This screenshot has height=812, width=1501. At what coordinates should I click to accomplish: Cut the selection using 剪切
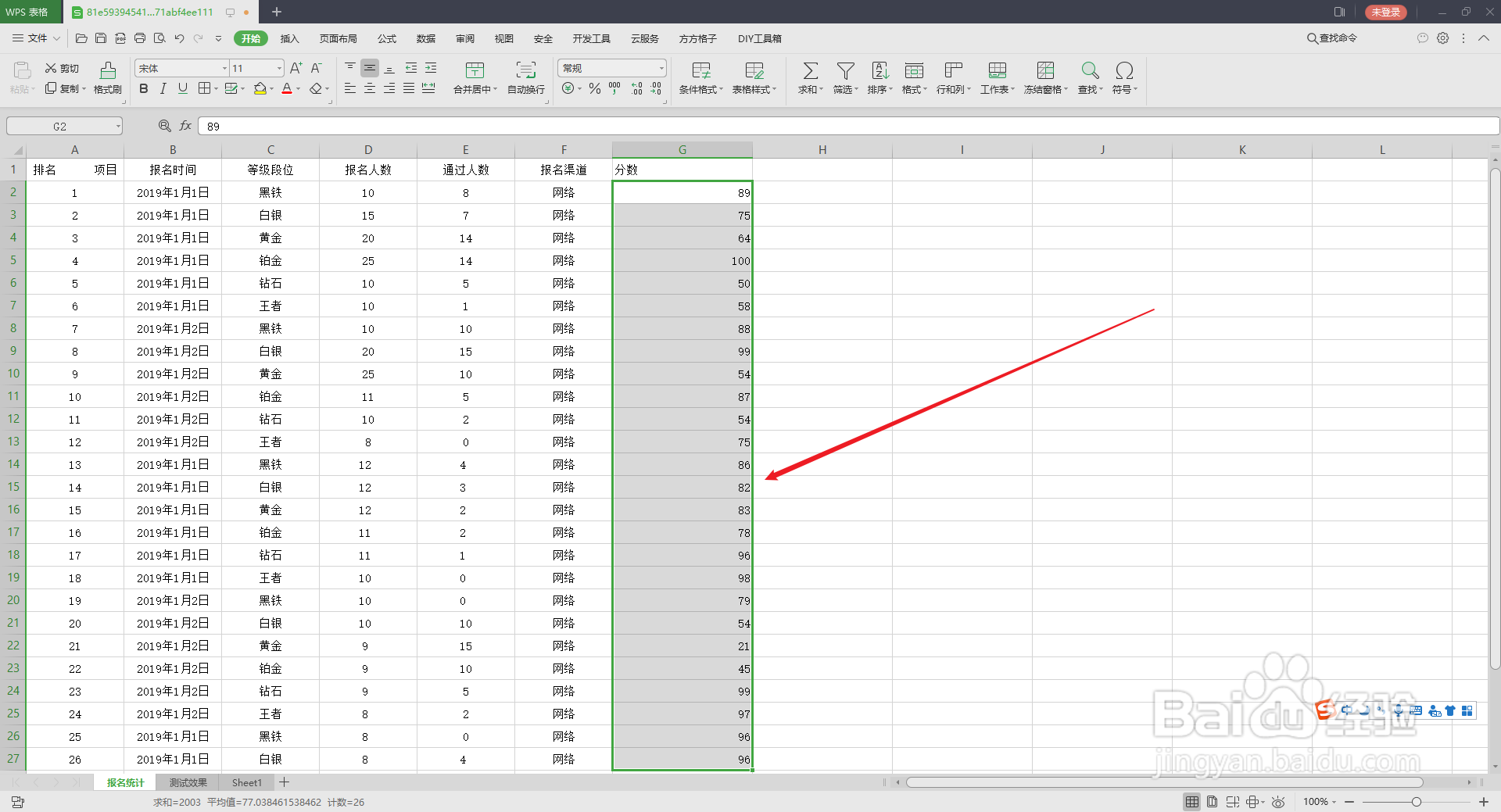[x=63, y=69]
